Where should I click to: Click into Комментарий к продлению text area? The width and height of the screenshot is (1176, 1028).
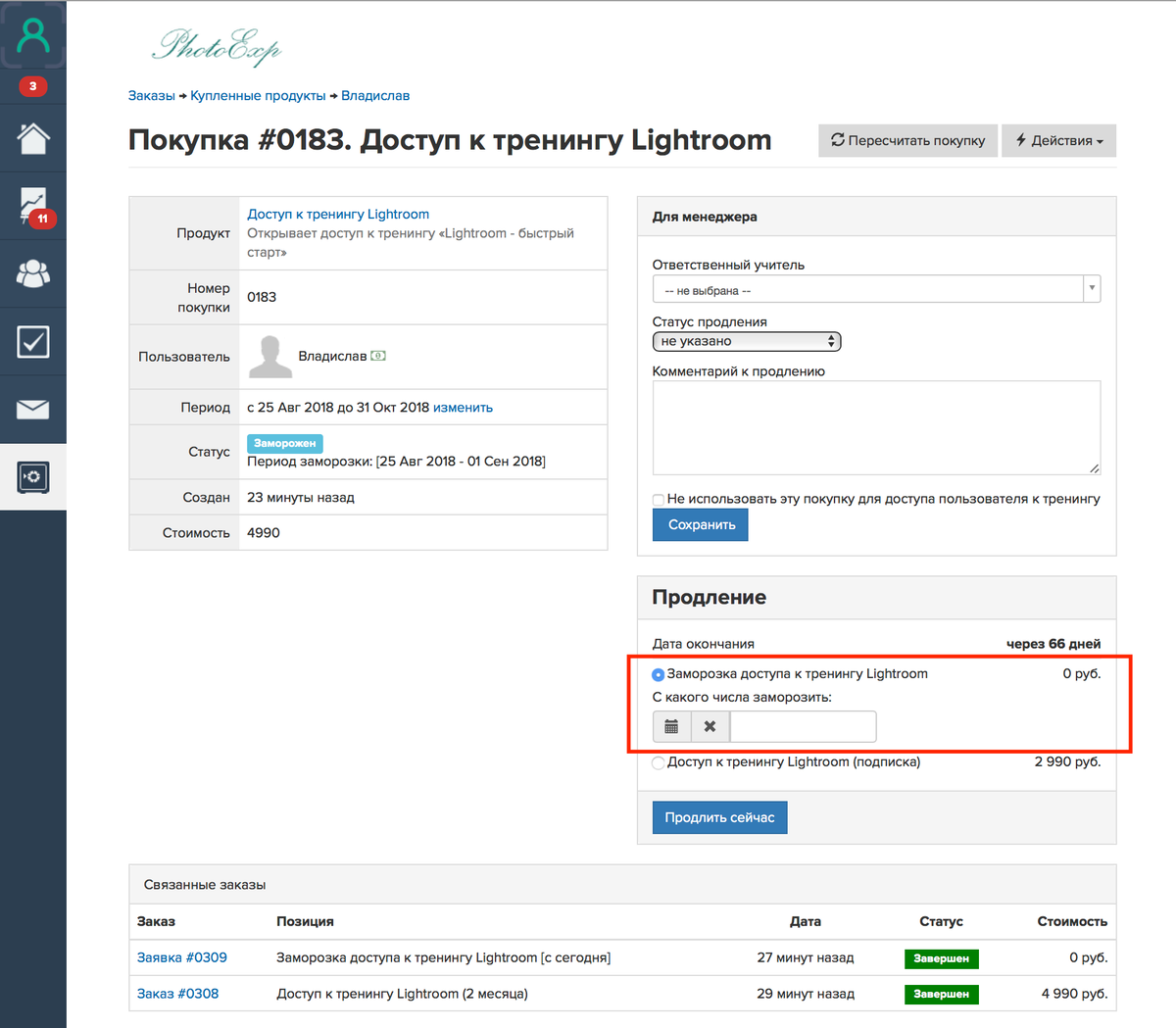click(x=876, y=427)
